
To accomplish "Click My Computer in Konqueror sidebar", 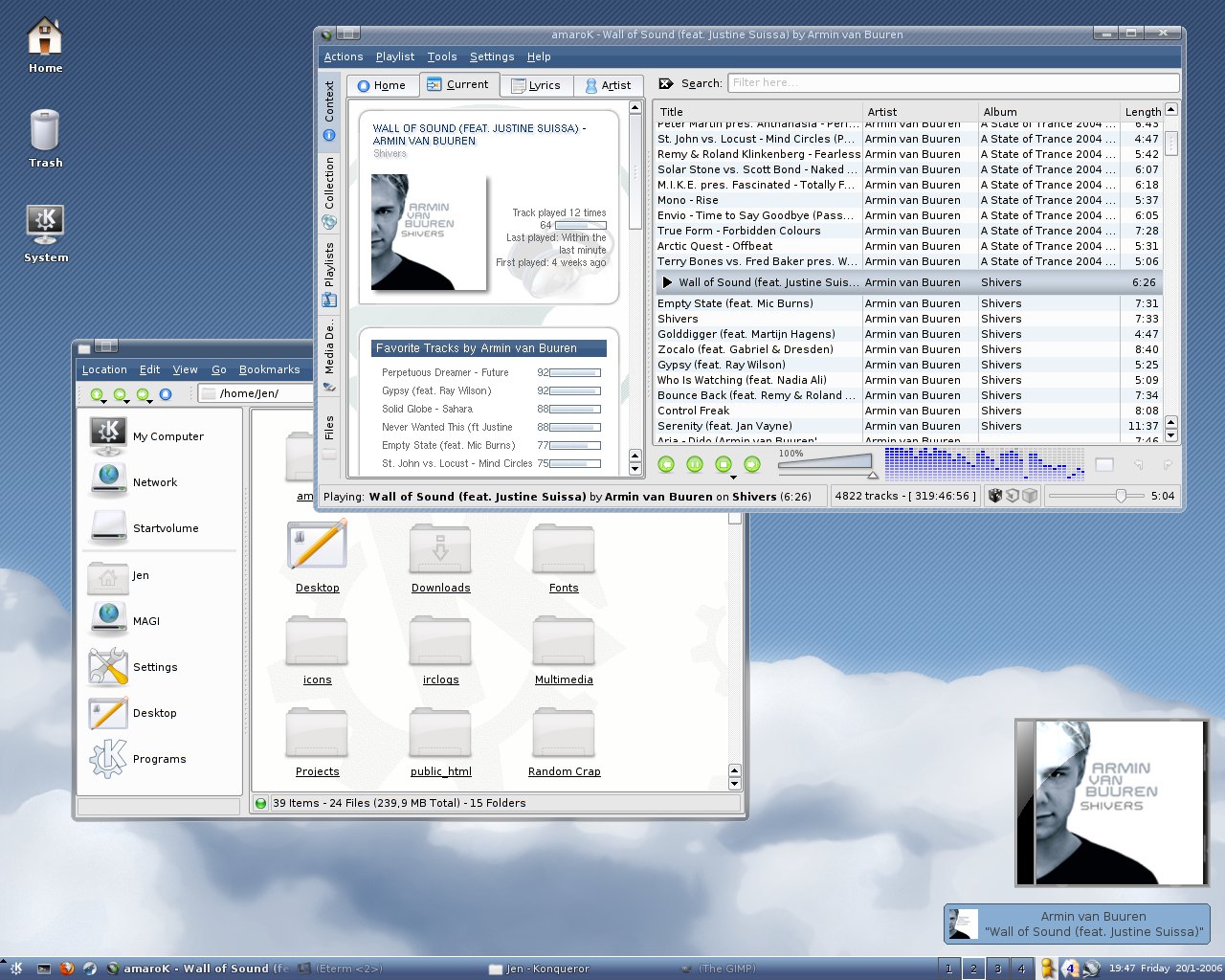I will (x=146, y=436).
